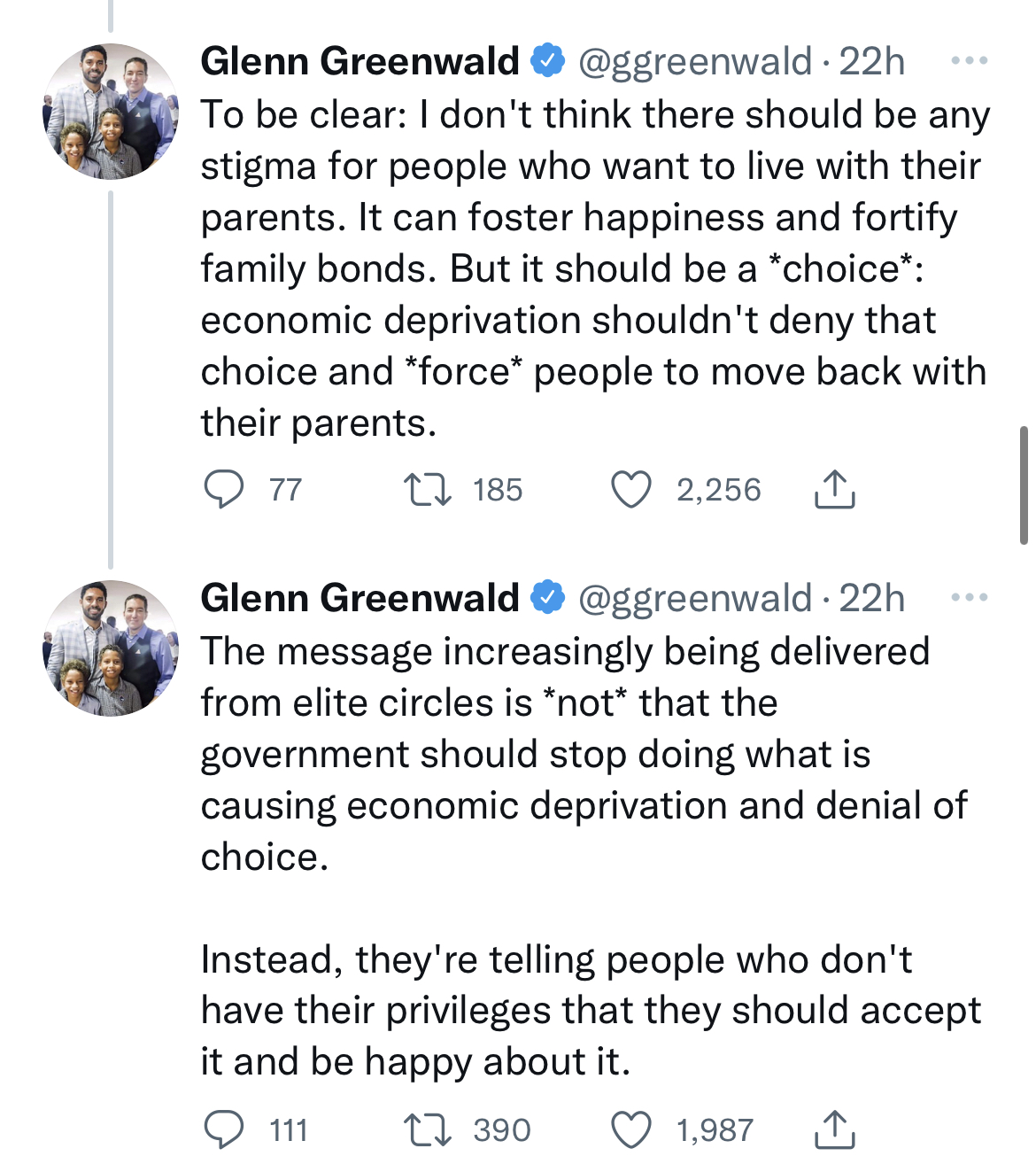Open the three-dot menu on the first tweet
The height and width of the screenshot is (1164, 1036).
[969, 61]
